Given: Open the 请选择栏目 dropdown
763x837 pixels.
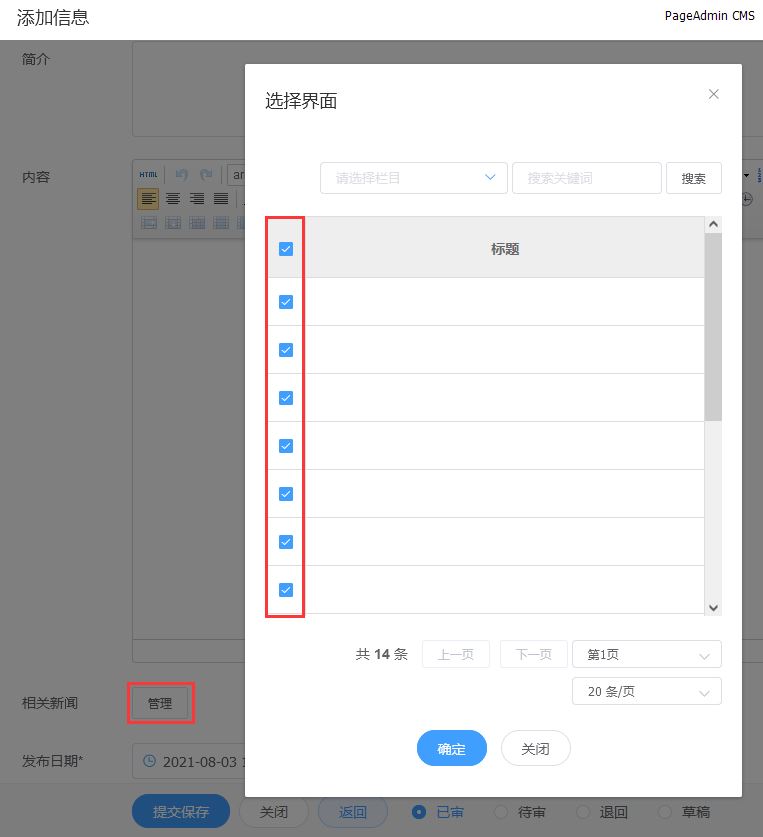Looking at the screenshot, I should point(413,178).
